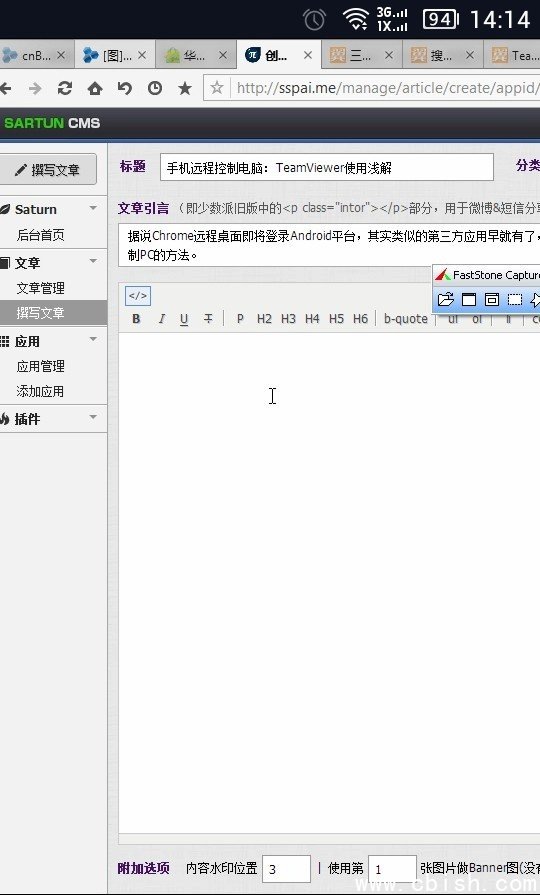This screenshot has height=895, width=540.
Task: Capture active window in FastStone Capture
Action: [x=469, y=299]
